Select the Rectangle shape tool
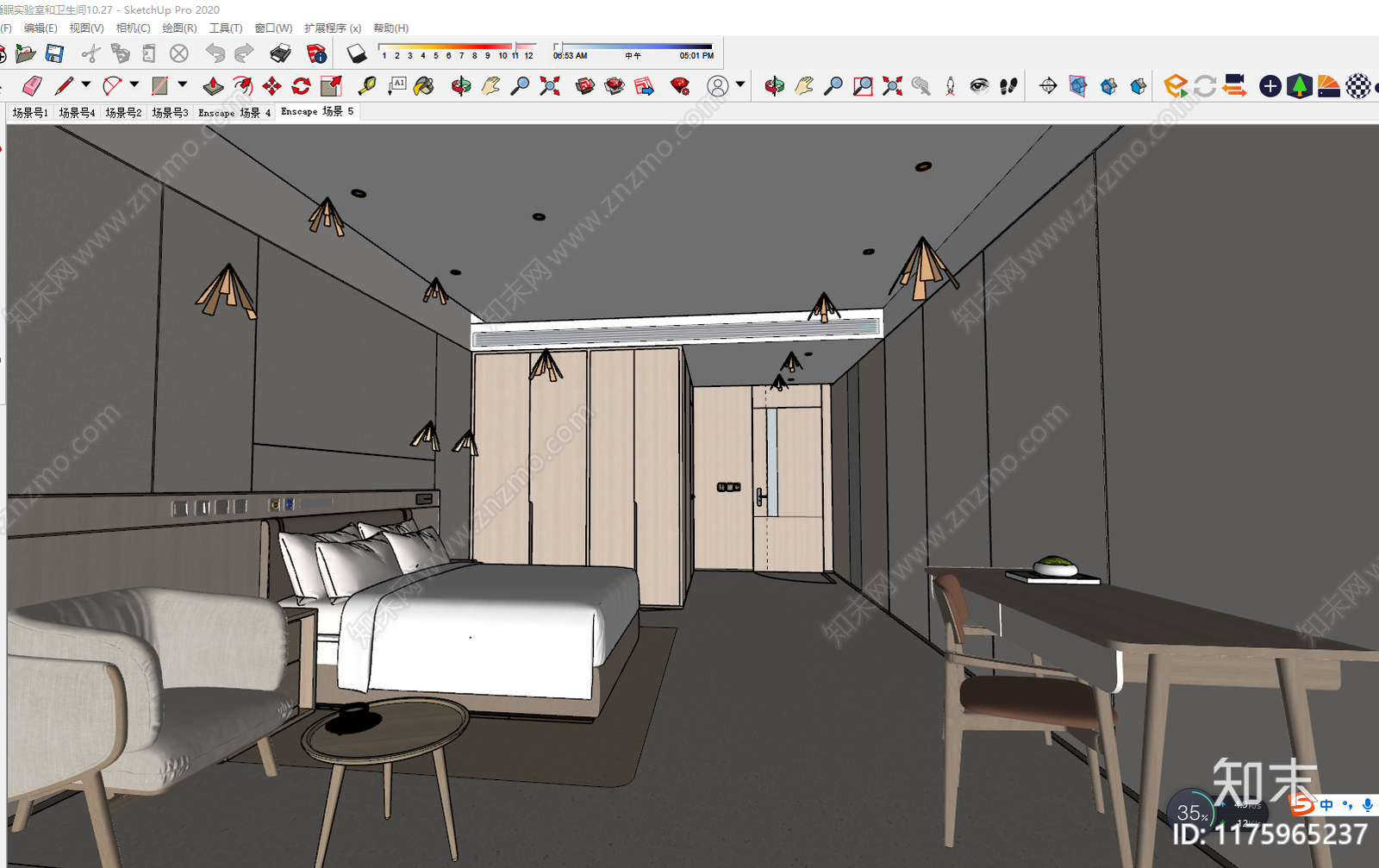 click(159, 85)
